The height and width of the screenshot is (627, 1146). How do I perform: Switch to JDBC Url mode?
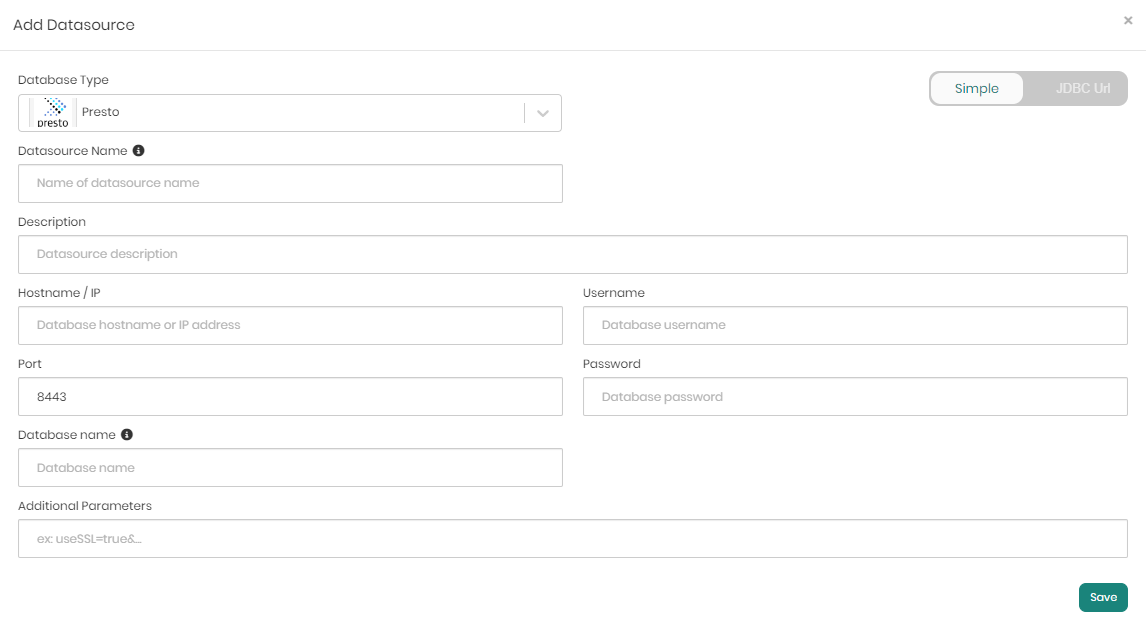[x=1082, y=89]
